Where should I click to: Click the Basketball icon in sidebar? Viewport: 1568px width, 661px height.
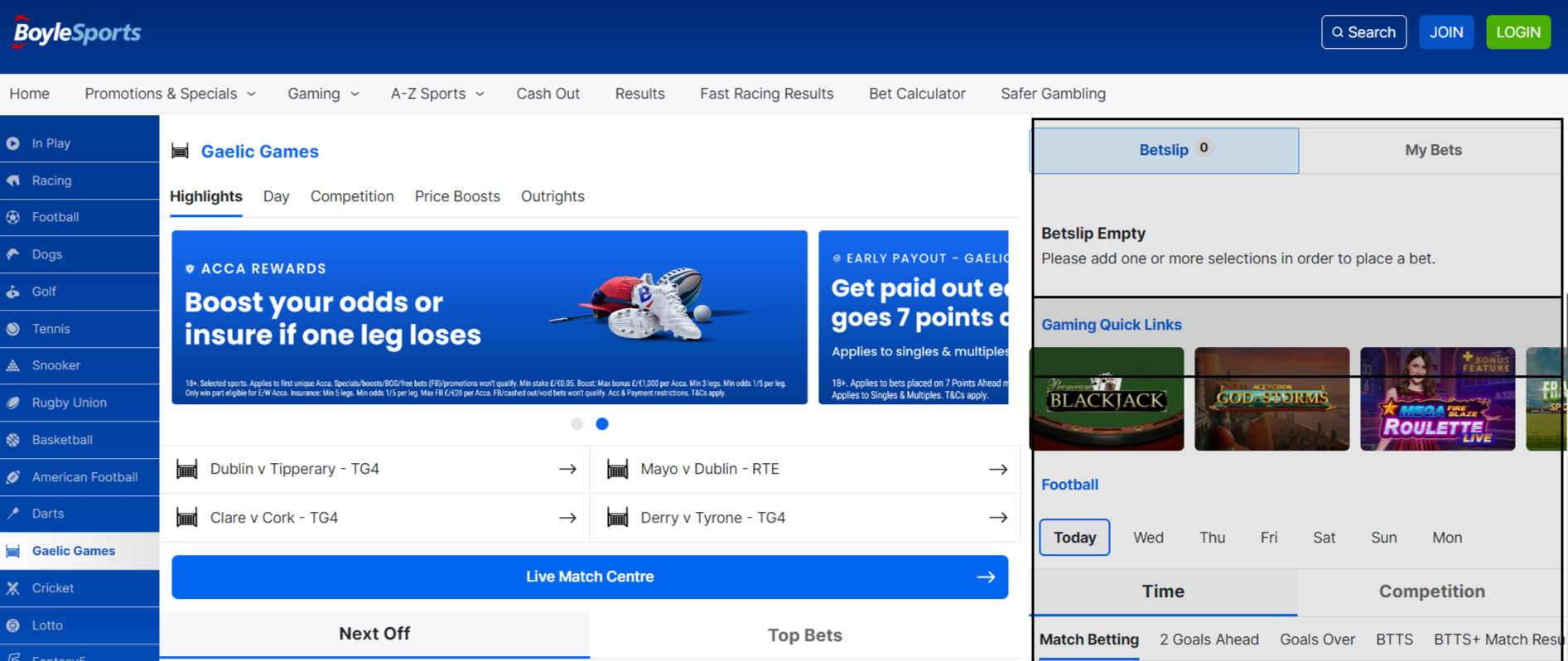pos(13,440)
